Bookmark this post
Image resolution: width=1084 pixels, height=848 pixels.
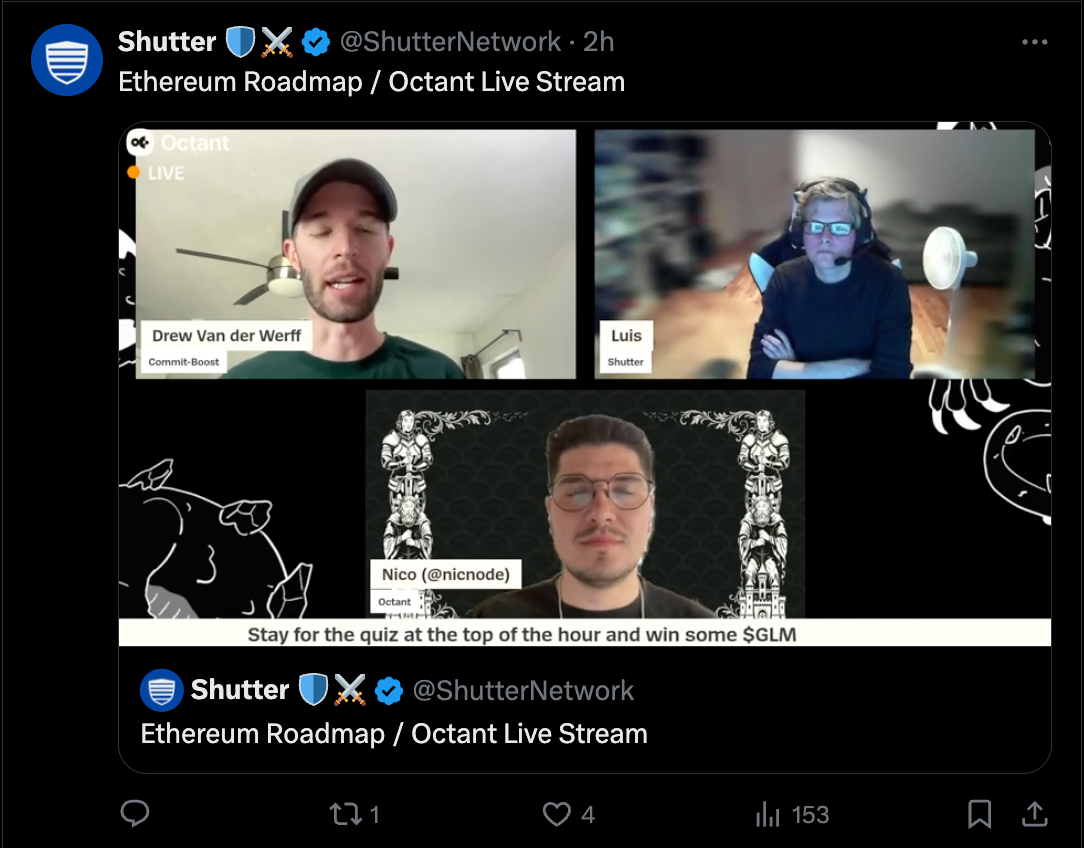pyautogui.click(x=980, y=814)
